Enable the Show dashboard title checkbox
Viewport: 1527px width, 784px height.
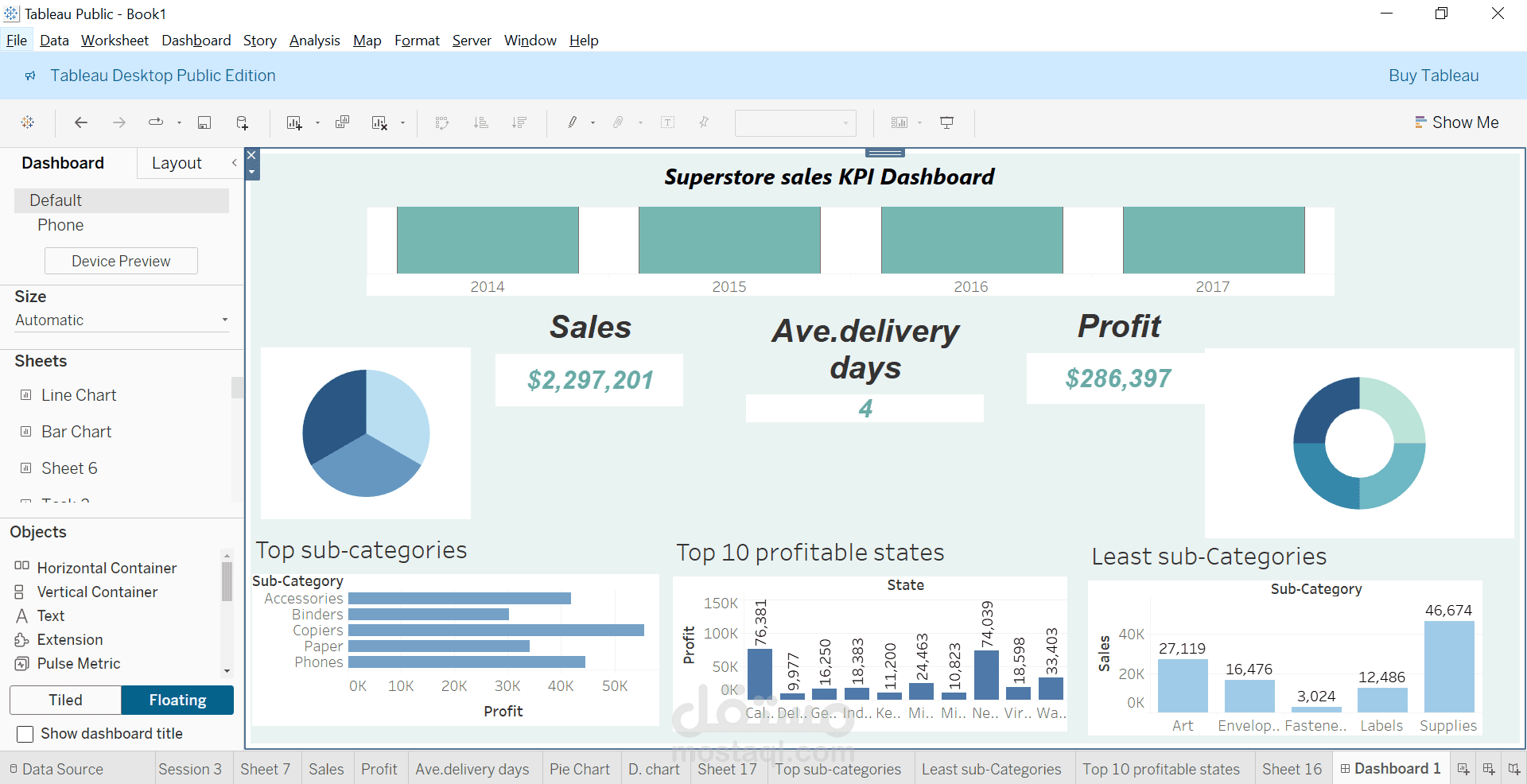pyautogui.click(x=25, y=734)
